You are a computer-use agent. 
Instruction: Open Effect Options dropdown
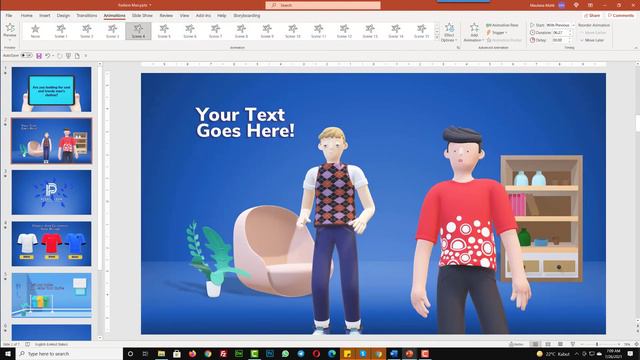(449, 32)
